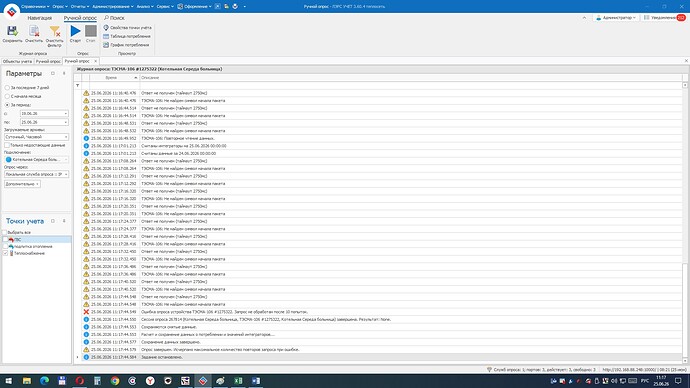Click the Параметры panel pin icon

pos(64,73)
